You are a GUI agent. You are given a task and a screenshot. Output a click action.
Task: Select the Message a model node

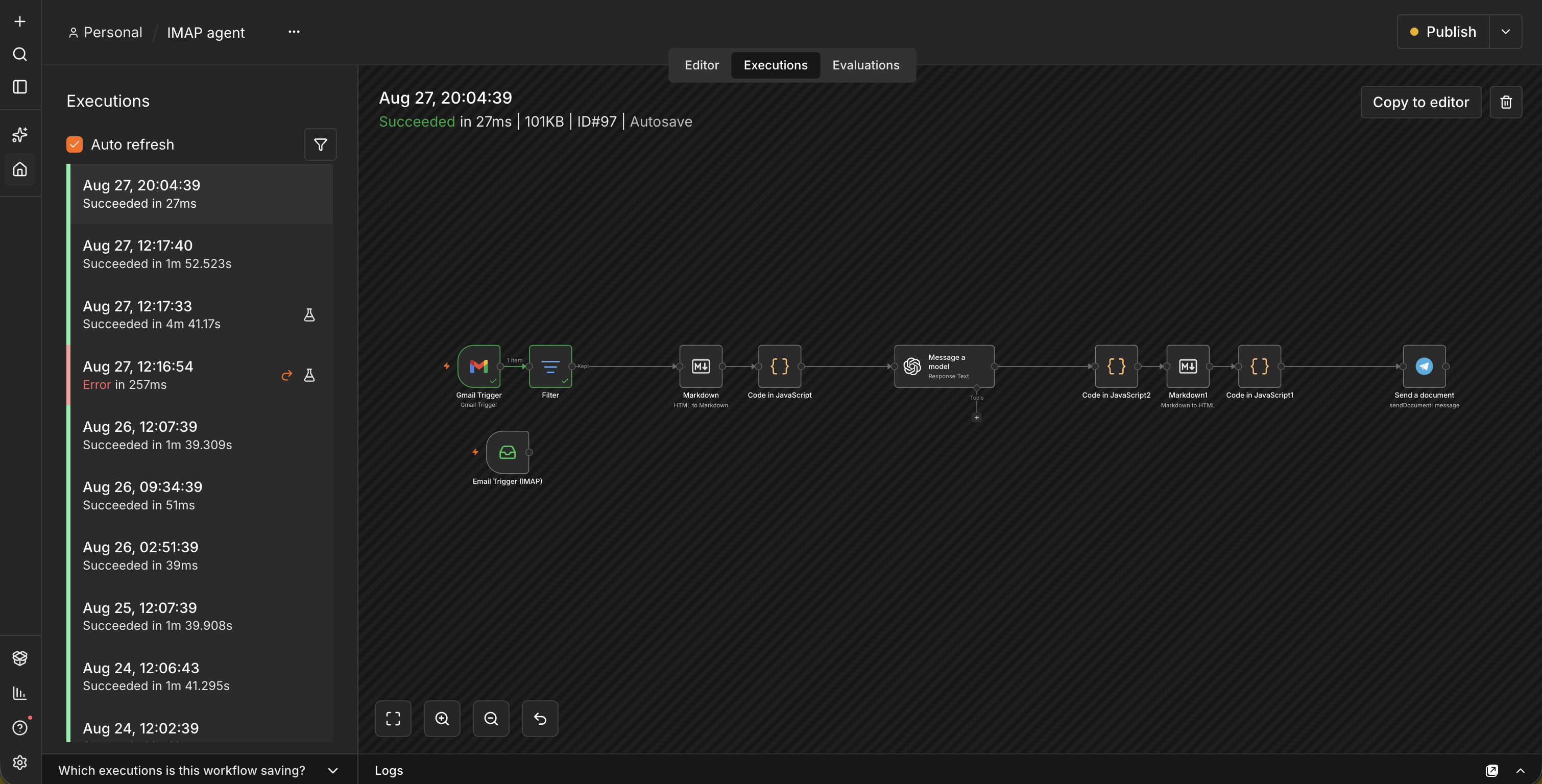[x=944, y=366]
